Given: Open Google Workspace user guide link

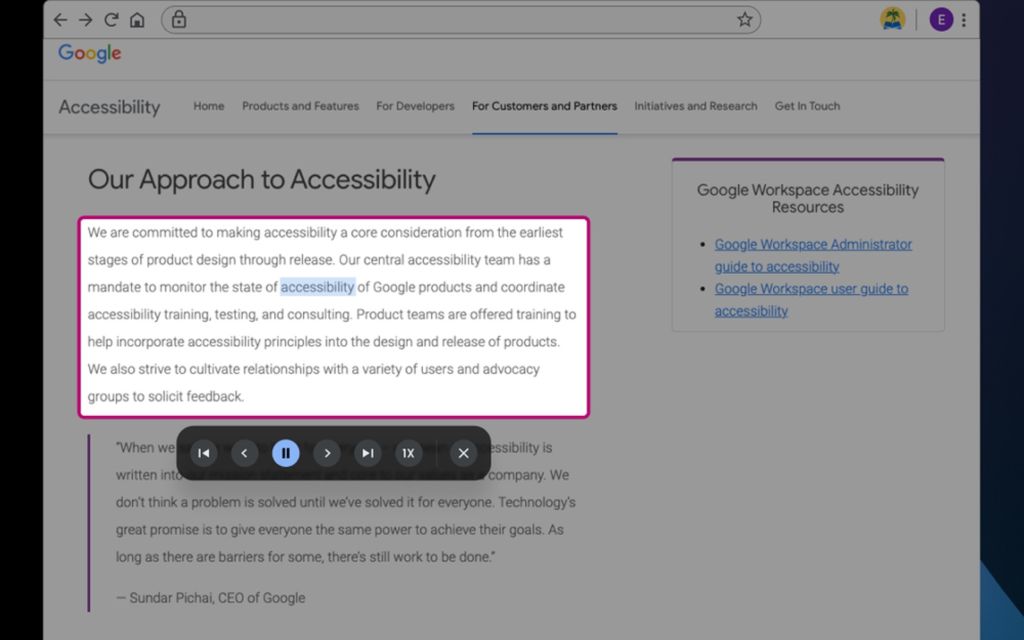Looking at the screenshot, I should 811,300.
